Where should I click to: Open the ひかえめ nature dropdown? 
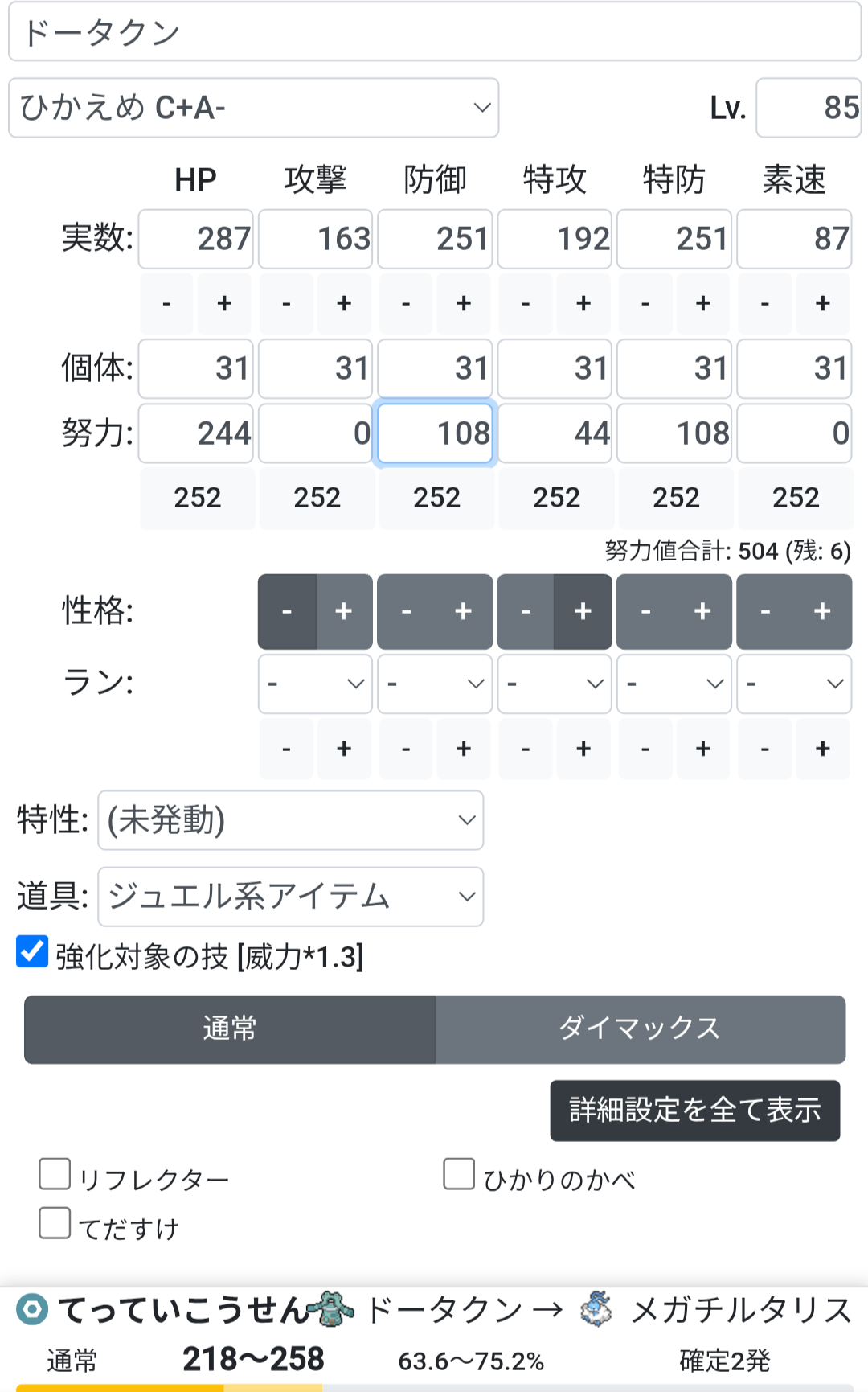tap(253, 108)
